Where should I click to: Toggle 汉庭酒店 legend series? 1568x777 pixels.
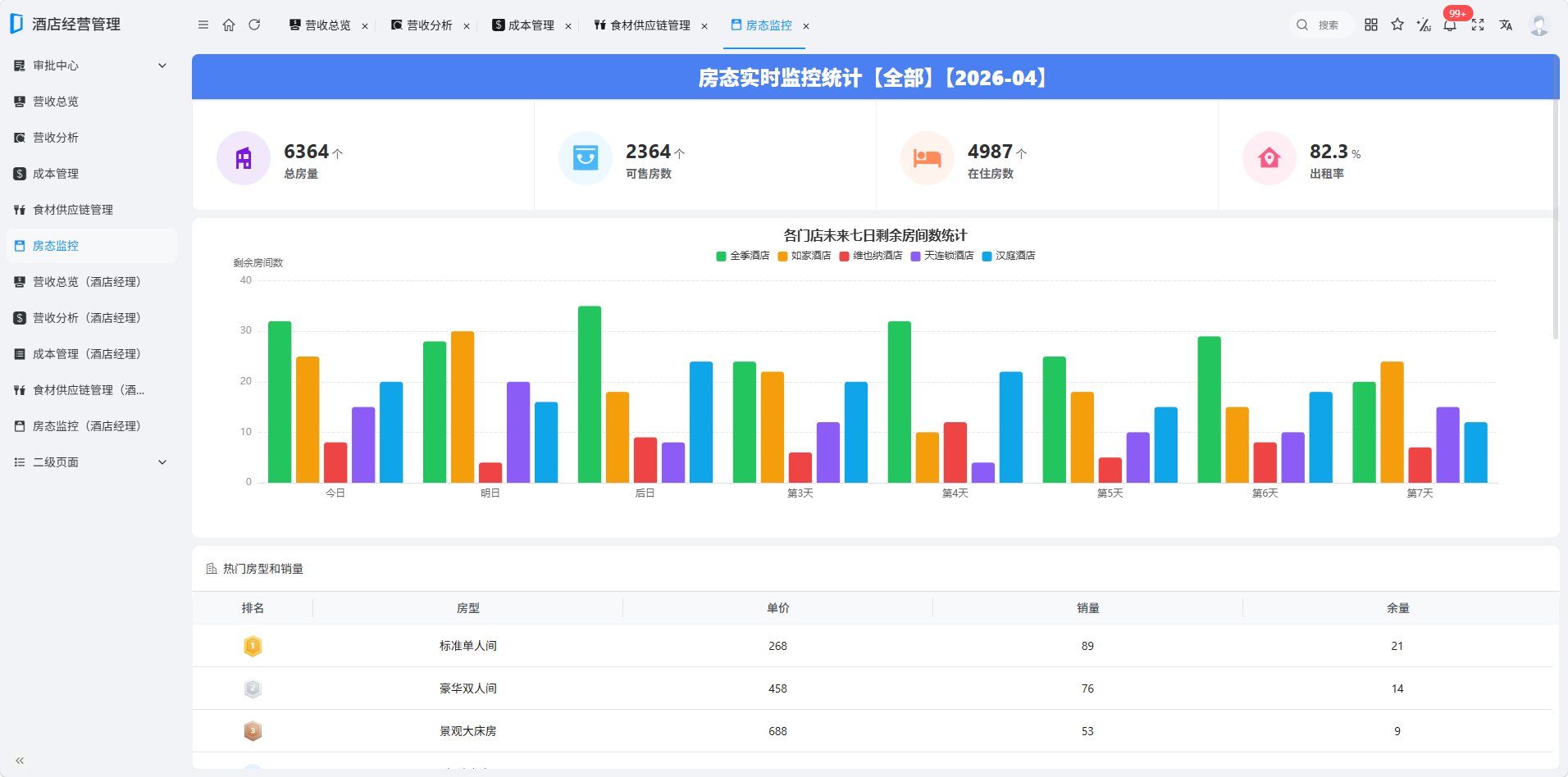click(1009, 256)
